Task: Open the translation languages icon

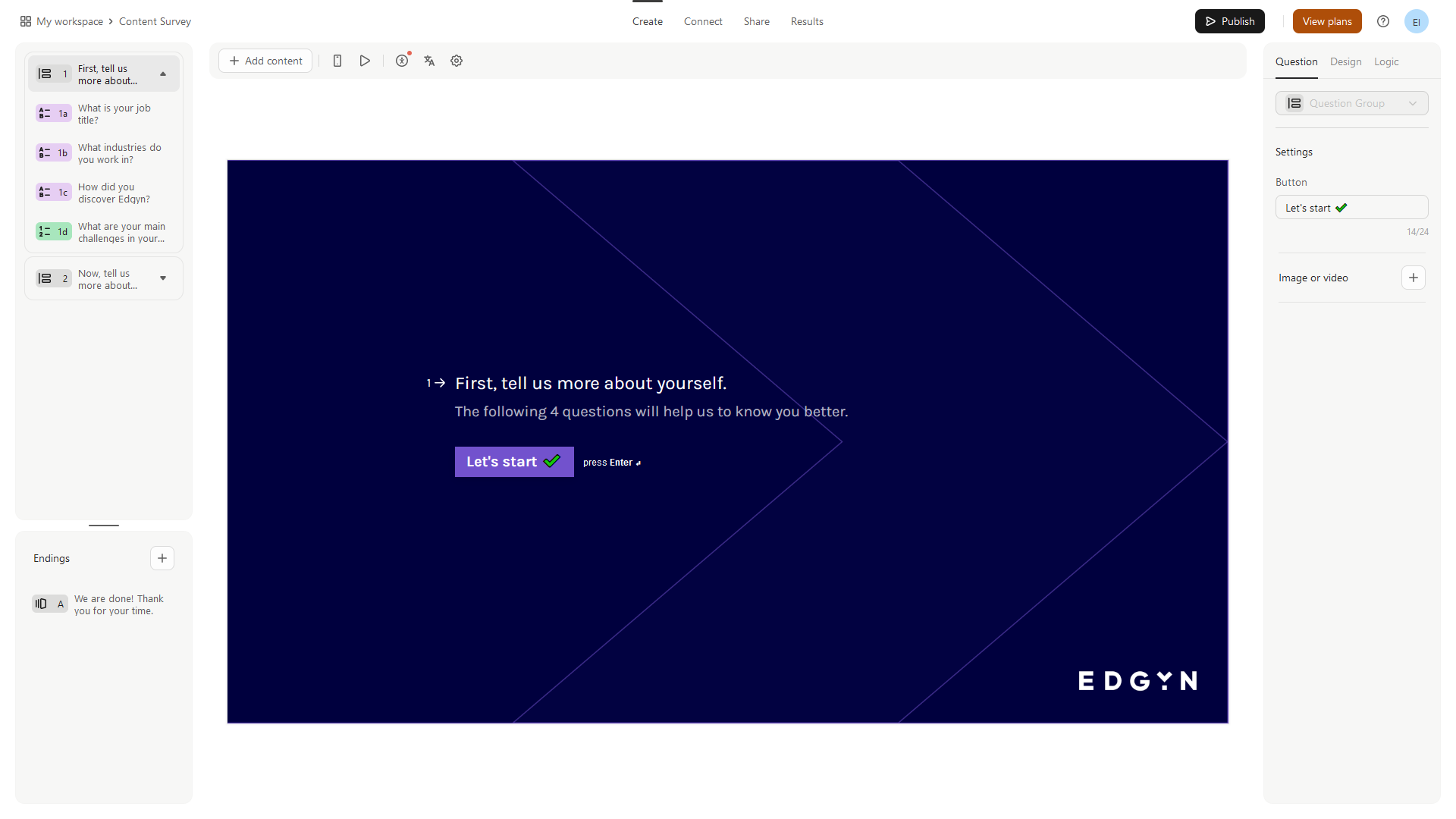Action: click(429, 61)
